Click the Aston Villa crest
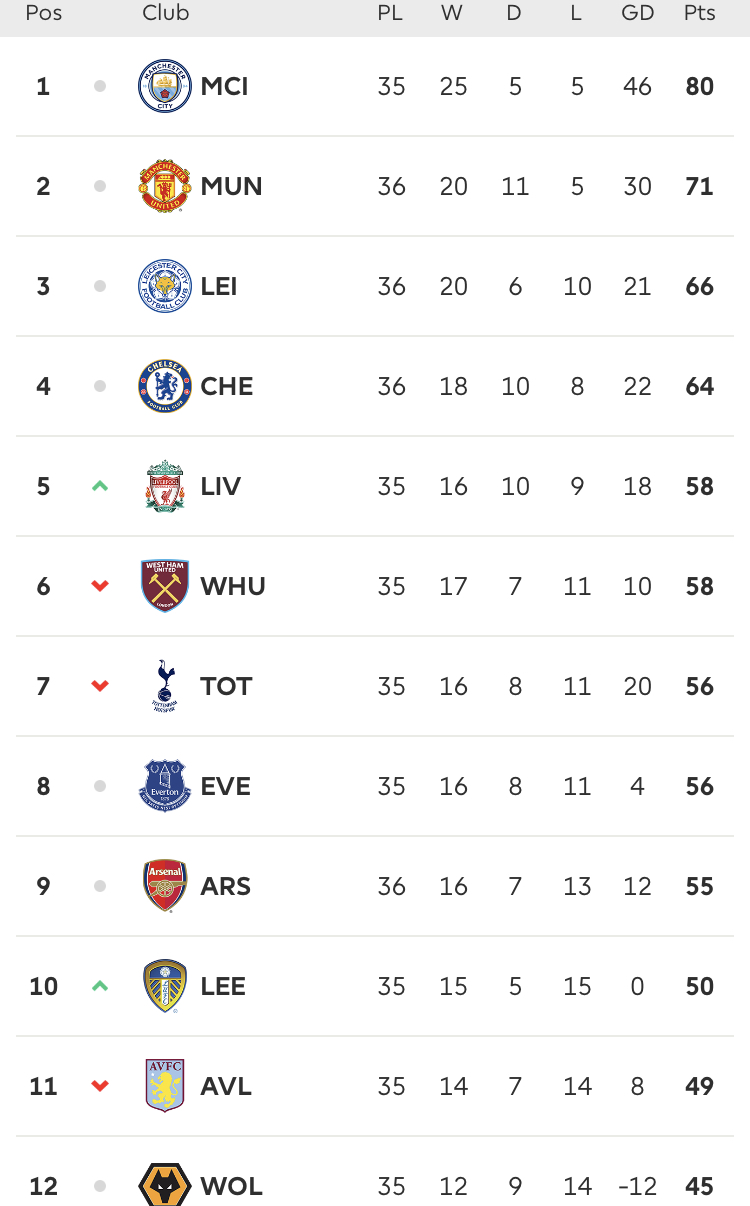Image resolution: width=750 pixels, height=1206 pixels. pos(165,1086)
